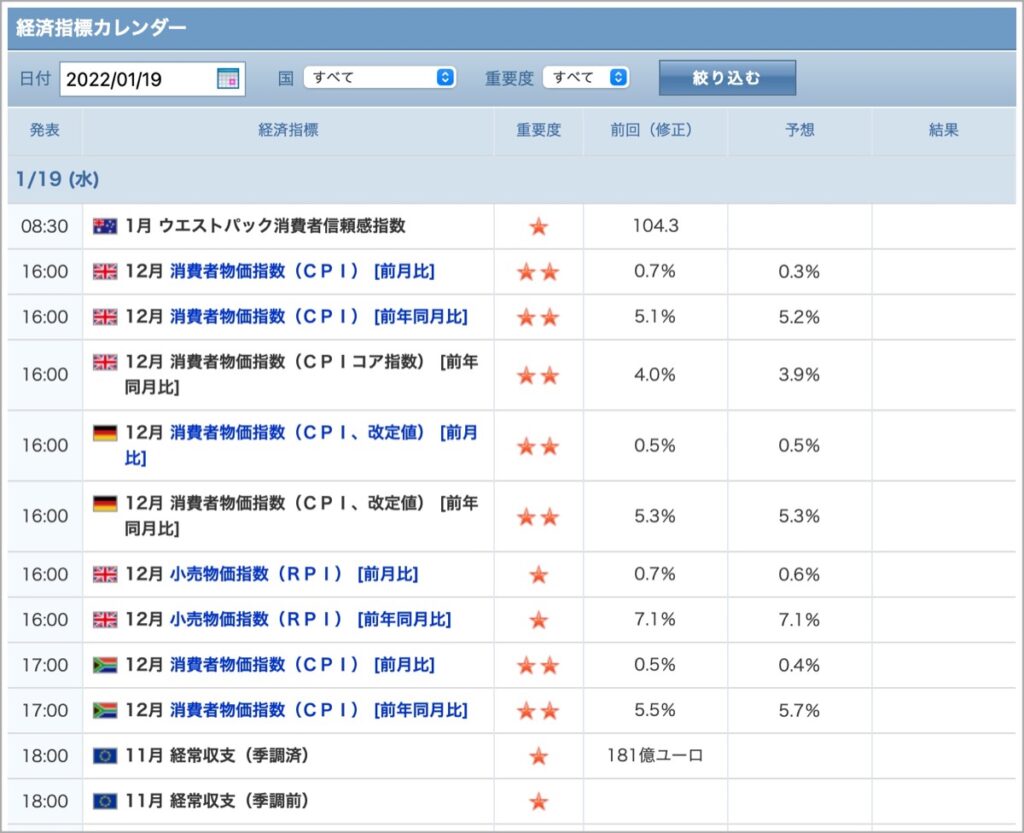Click the 重要度 column header
The width and height of the screenshot is (1024, 833).
pyautogui.click(x=538, y=130)
